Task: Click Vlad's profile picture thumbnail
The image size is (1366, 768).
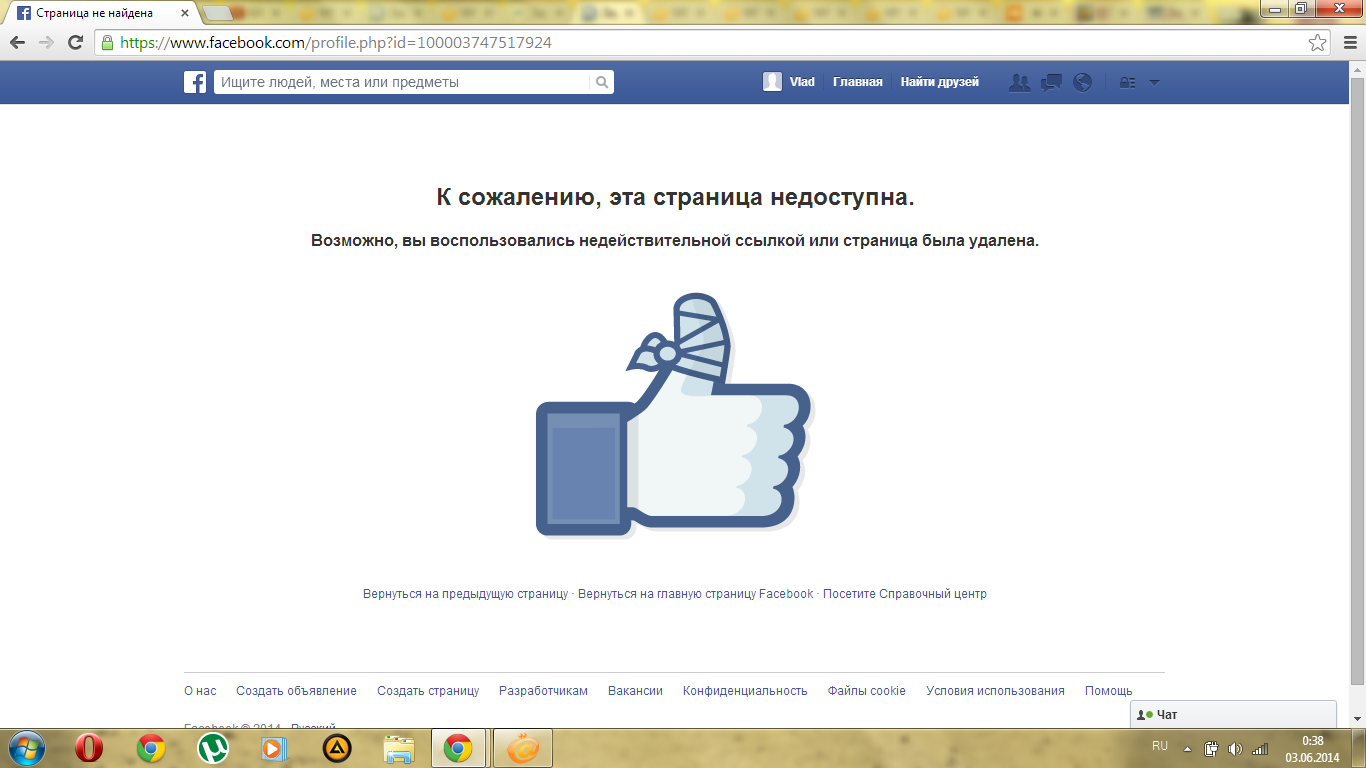Action: coord(772,82)
